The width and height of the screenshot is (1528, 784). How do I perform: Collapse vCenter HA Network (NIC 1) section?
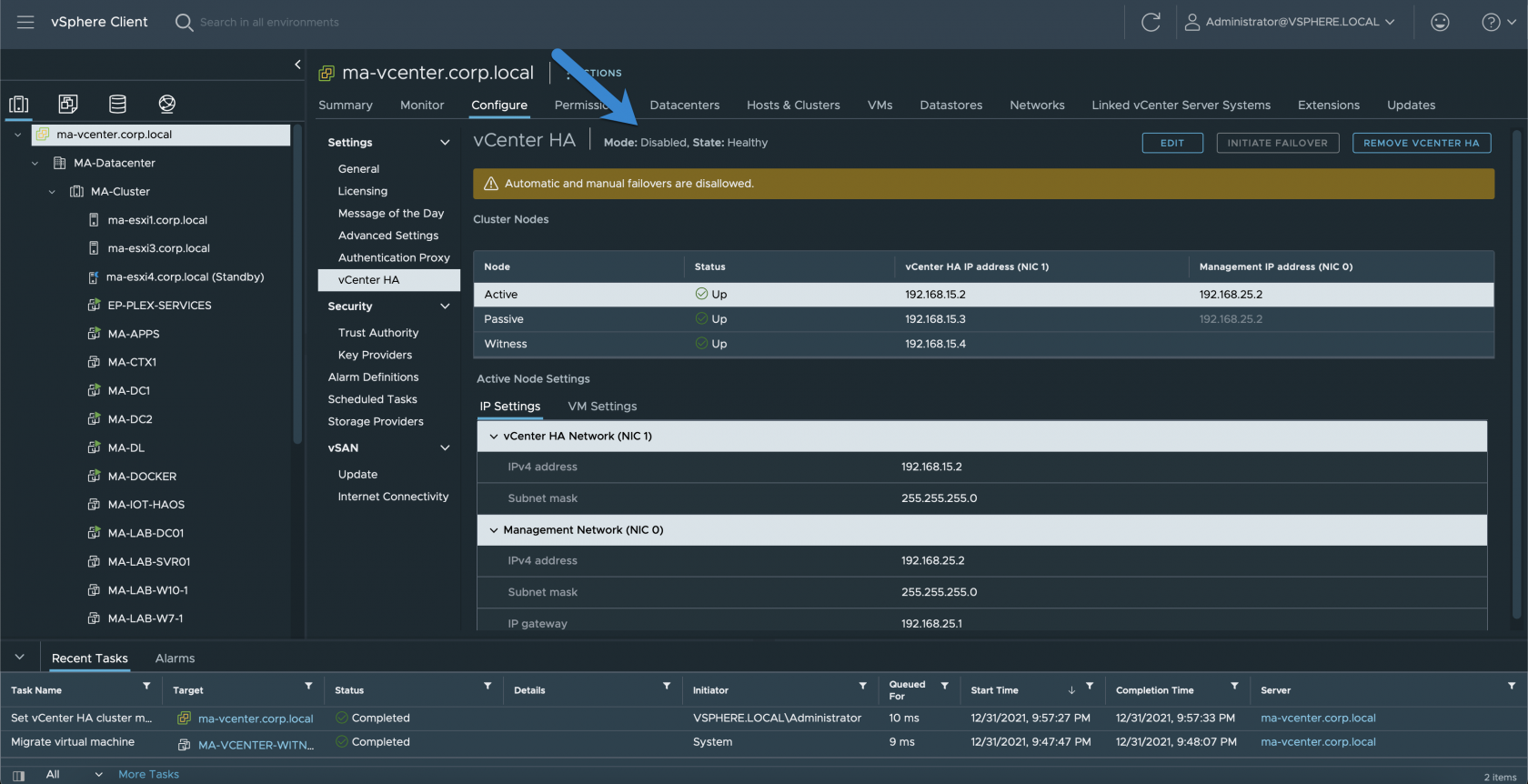pos(494,437)
